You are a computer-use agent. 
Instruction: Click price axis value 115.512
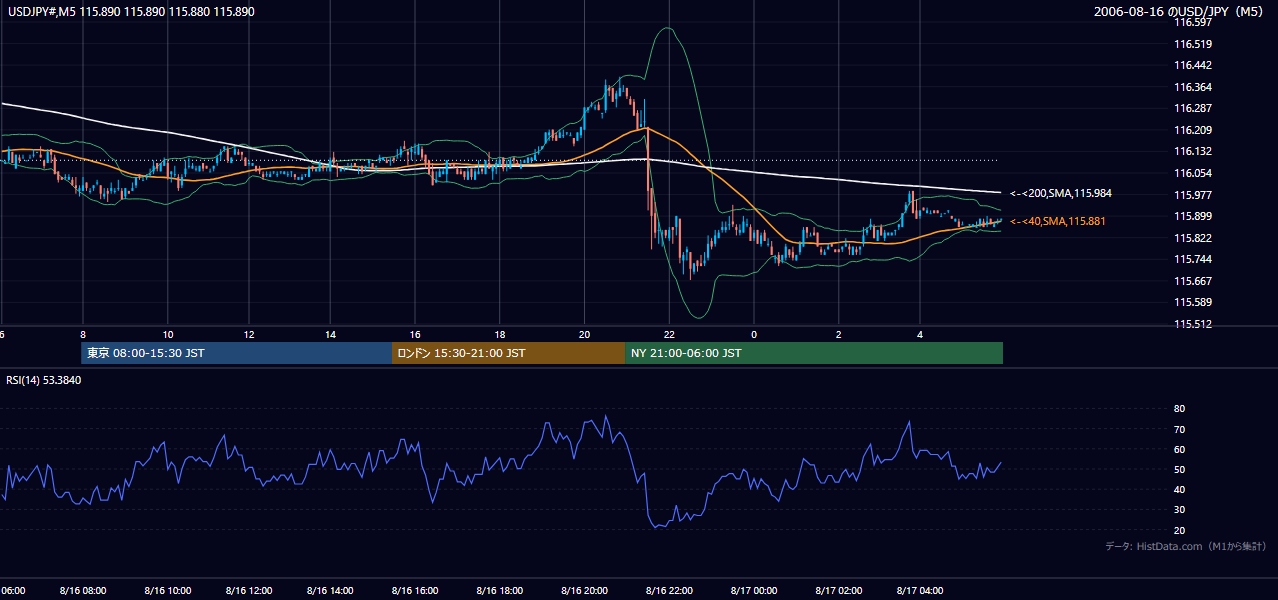click(x=1193, y=324)
